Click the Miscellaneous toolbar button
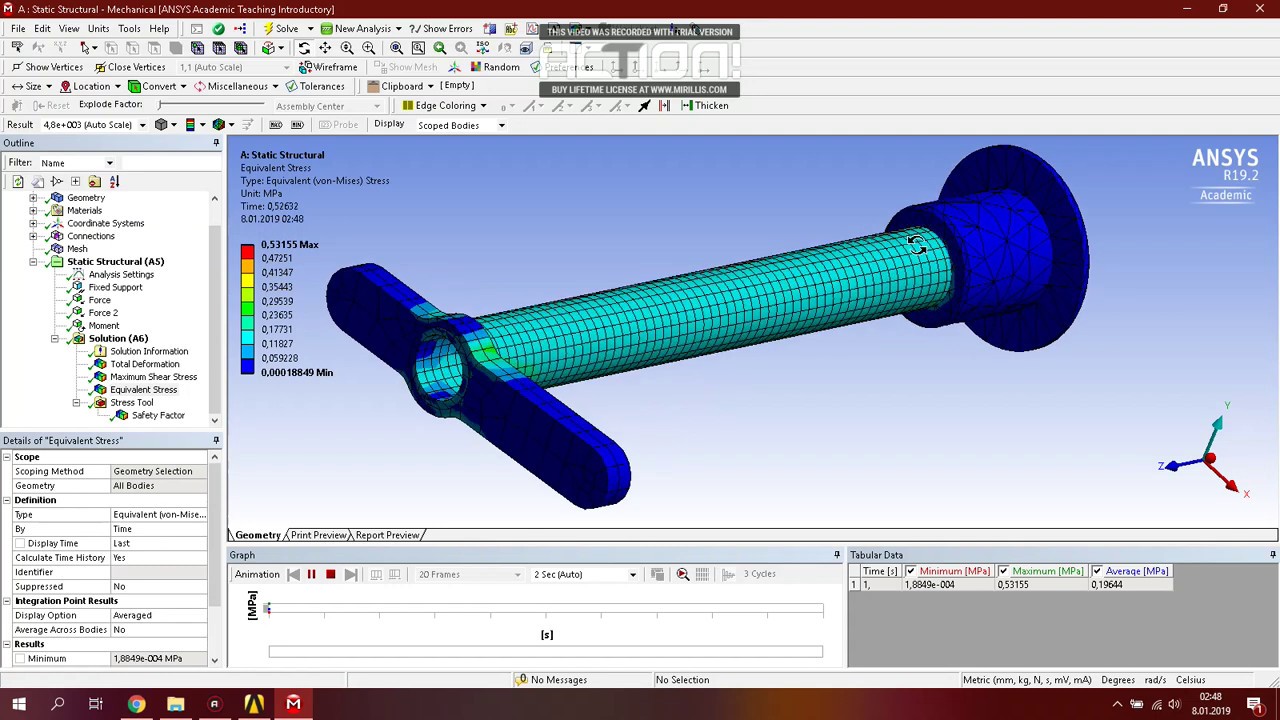 (x=231, y=86)
